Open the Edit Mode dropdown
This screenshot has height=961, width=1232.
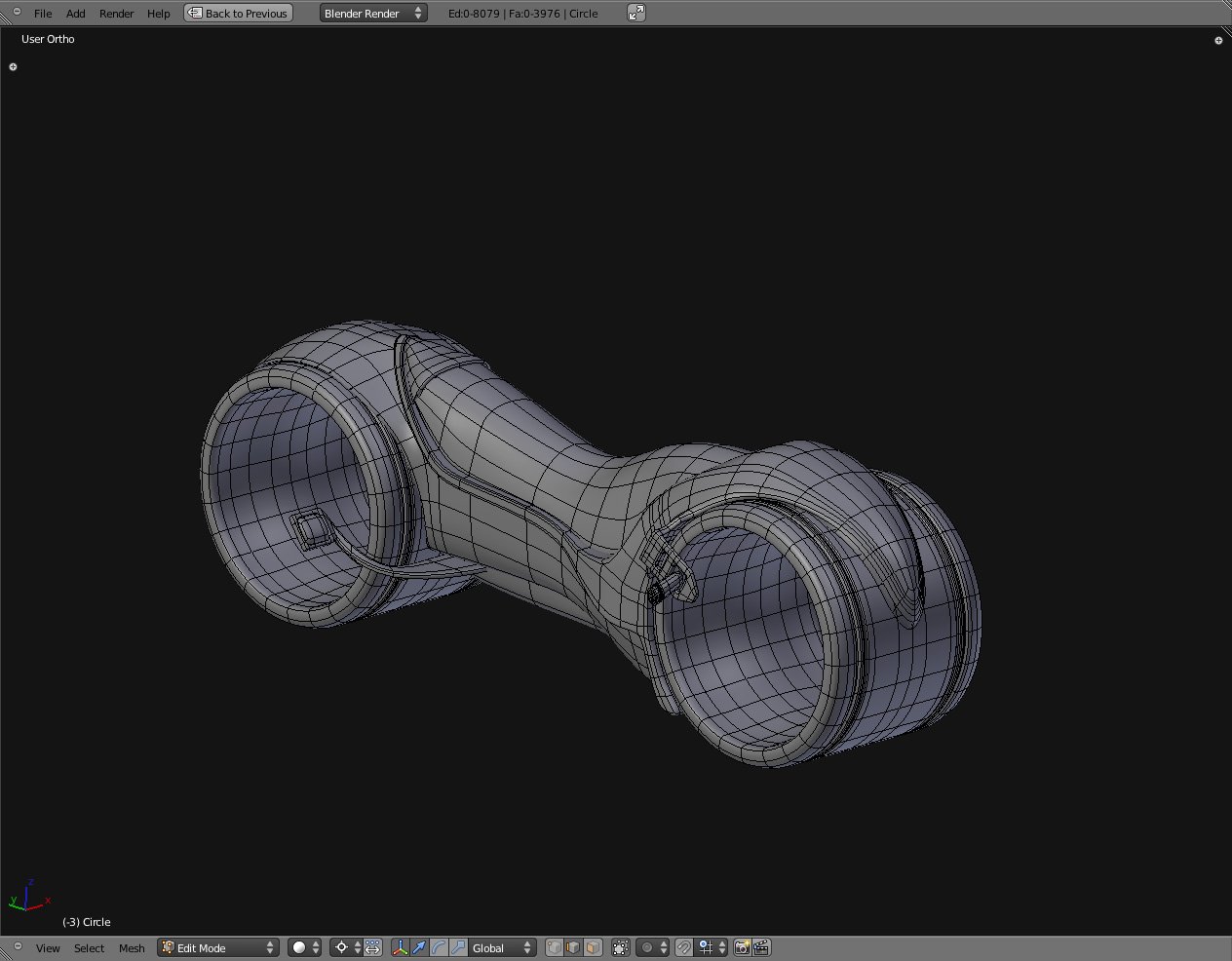pos(218,947)
